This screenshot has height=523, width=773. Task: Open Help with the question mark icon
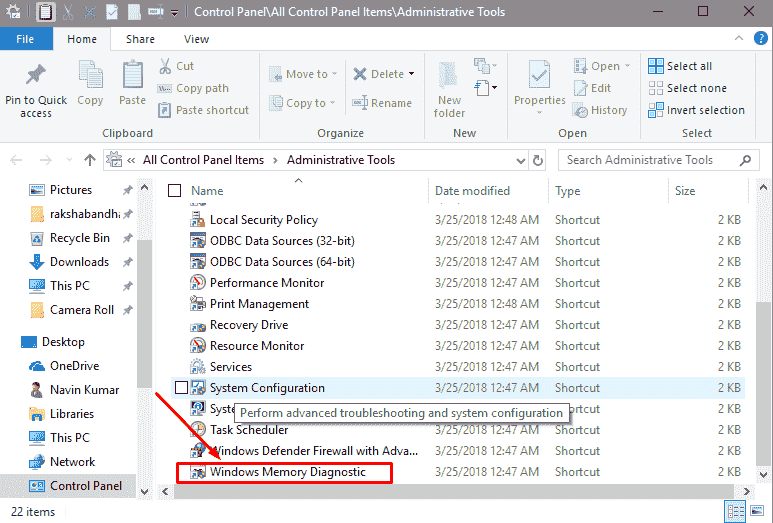click(761, 38)
